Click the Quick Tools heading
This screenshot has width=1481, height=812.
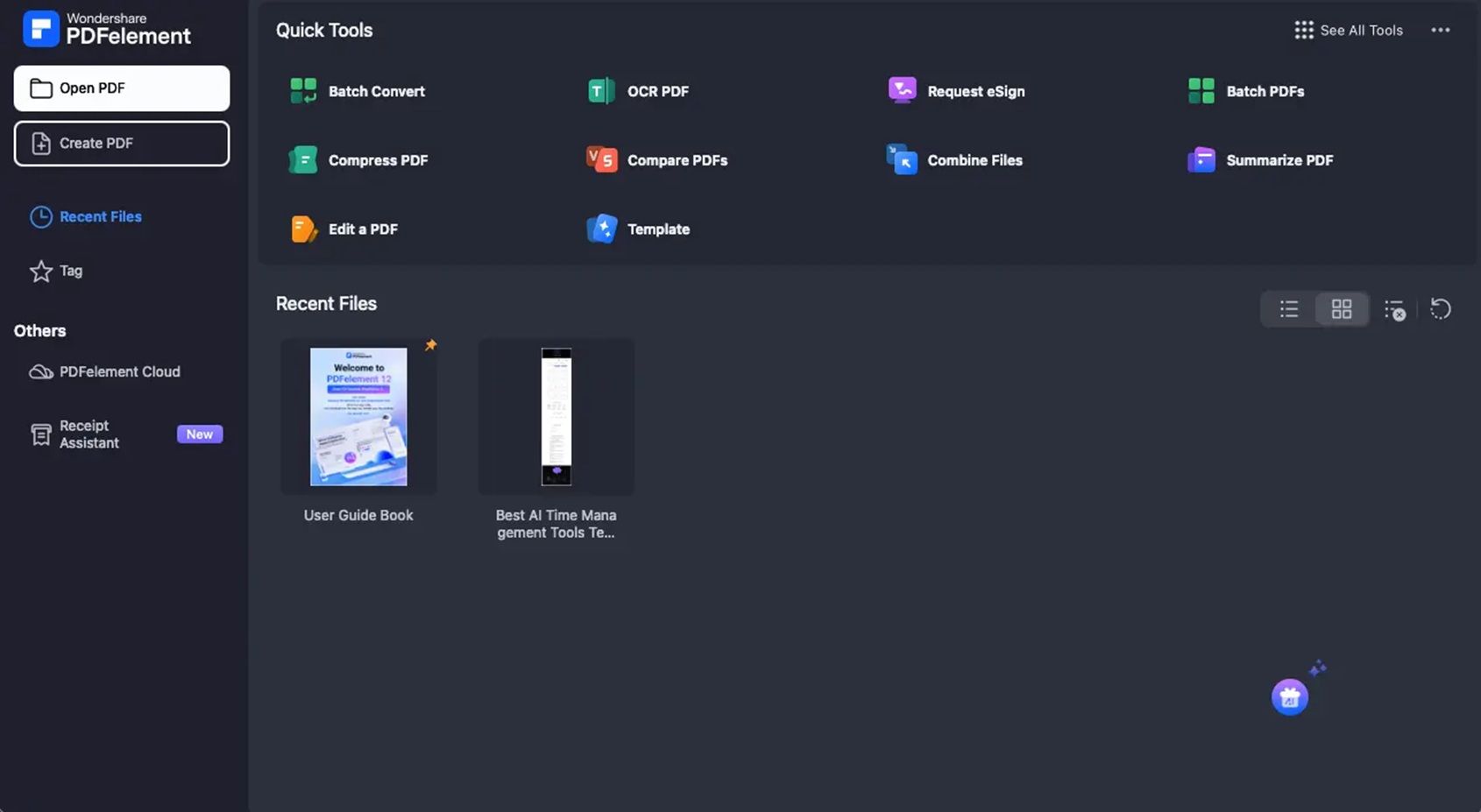point(324,30)
